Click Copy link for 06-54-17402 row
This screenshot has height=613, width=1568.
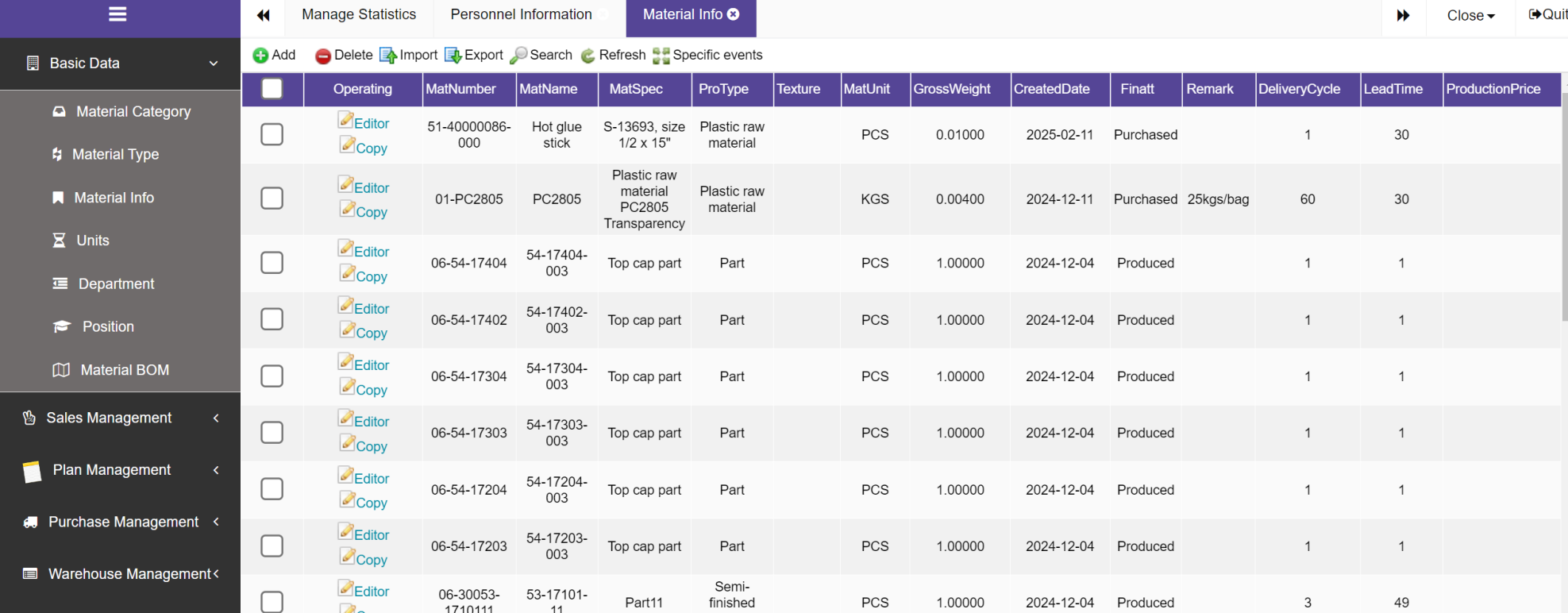tap(371, 333)
